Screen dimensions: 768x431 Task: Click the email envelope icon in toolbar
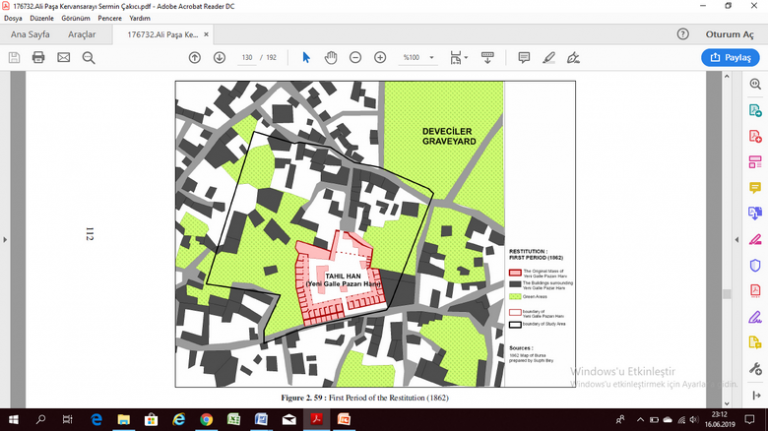click(x=63, y=57)
